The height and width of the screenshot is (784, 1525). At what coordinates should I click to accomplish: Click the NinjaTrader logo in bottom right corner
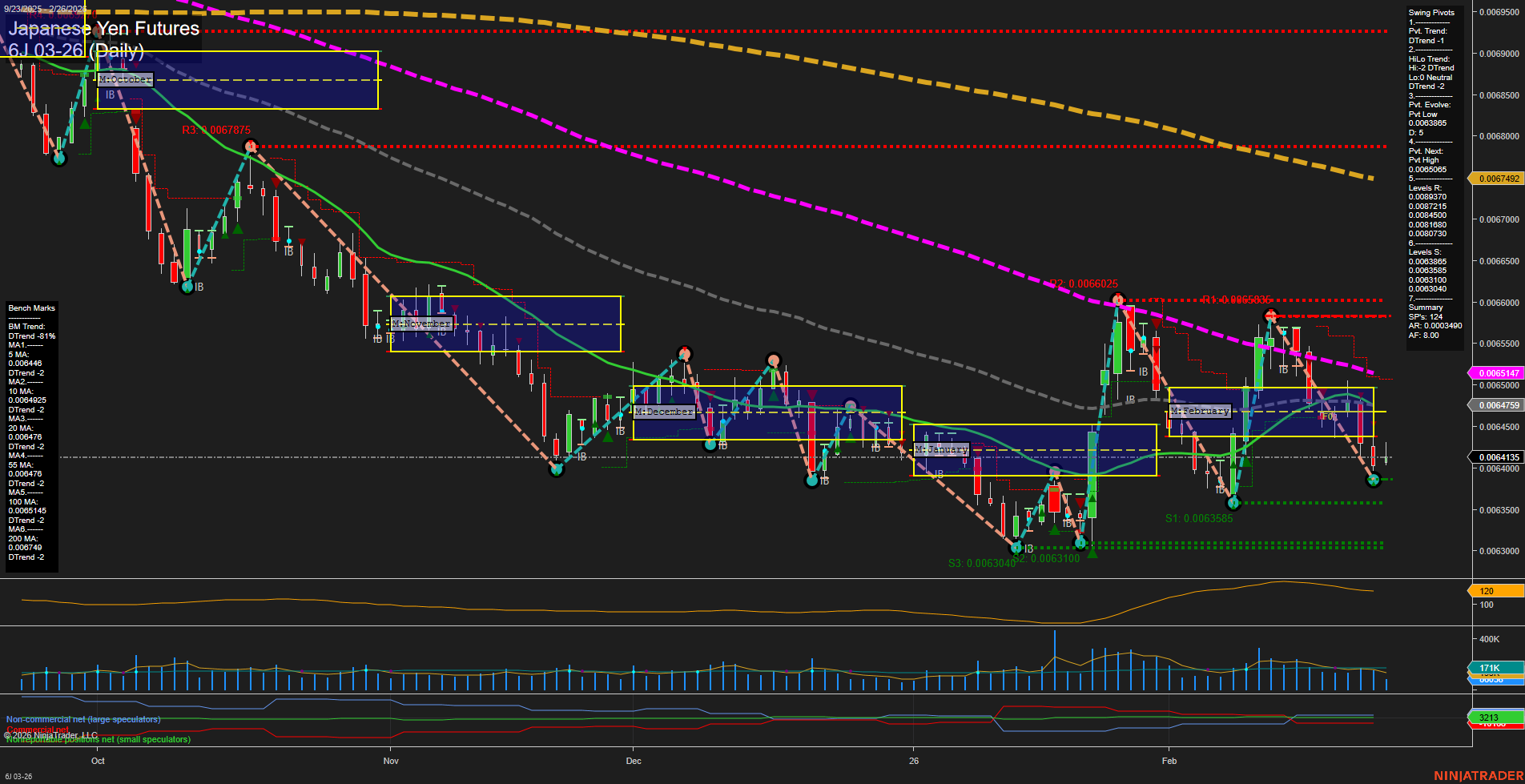tap(1478, 776)
